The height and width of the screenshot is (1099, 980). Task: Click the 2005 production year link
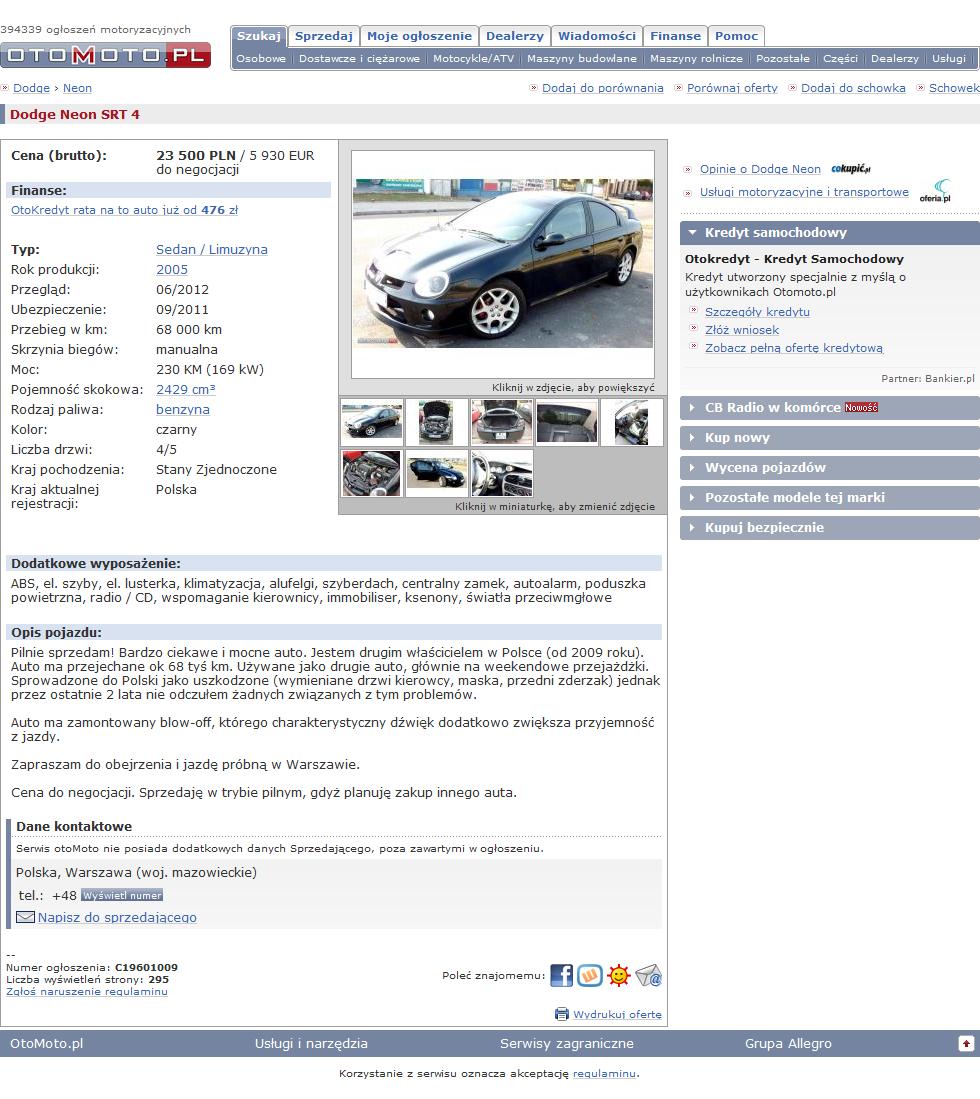(x=172, y=269)
